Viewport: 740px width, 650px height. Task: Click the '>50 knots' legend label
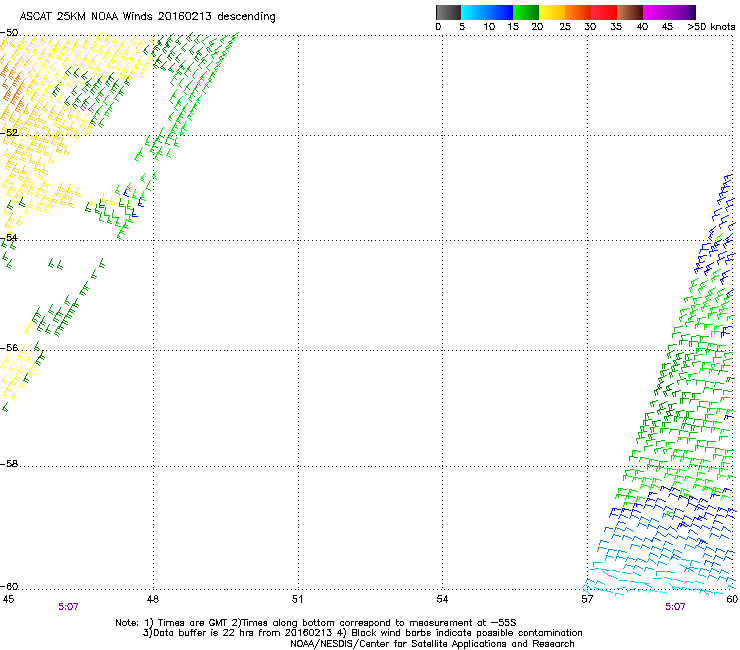(711, 27)
